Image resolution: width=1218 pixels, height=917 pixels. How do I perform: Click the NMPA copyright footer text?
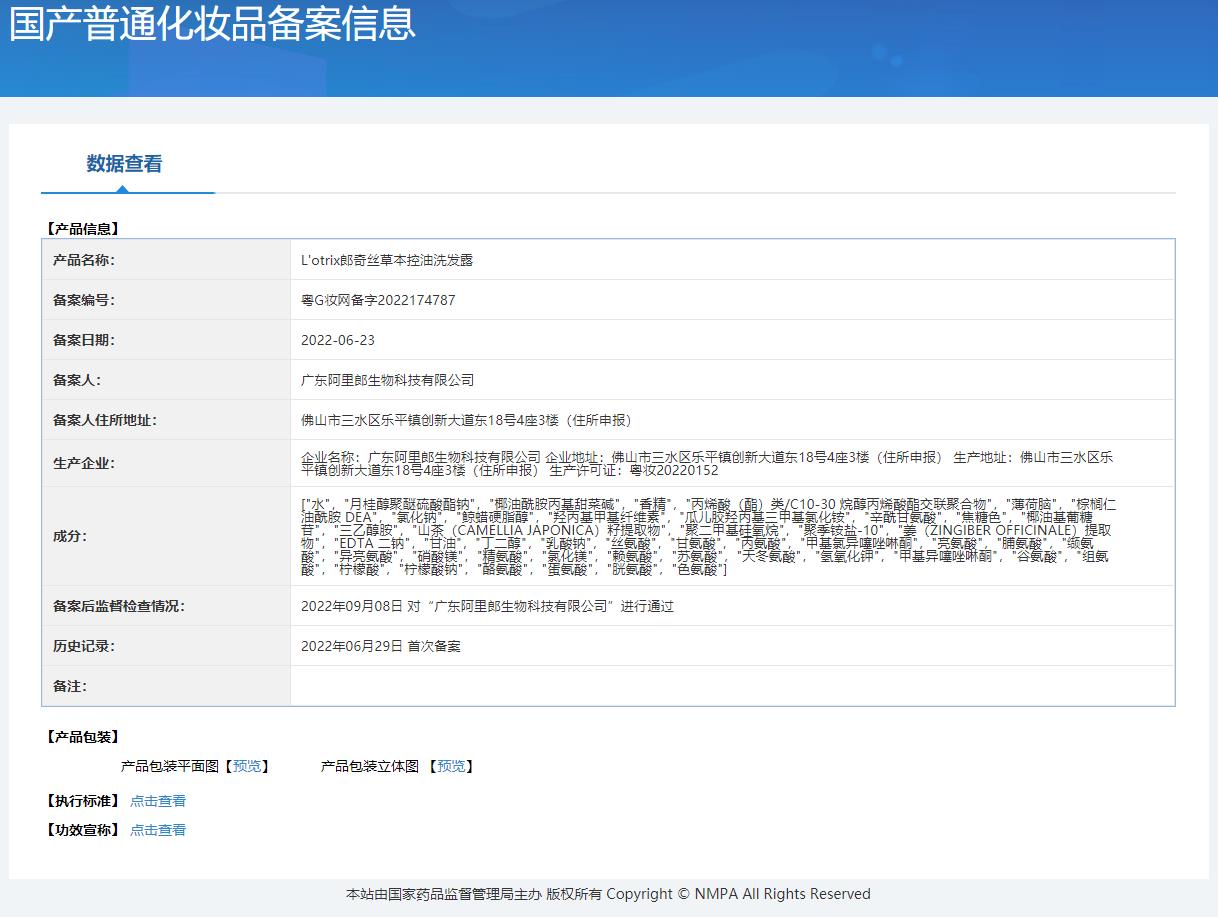pyautogui.click(x=608, y=894)
